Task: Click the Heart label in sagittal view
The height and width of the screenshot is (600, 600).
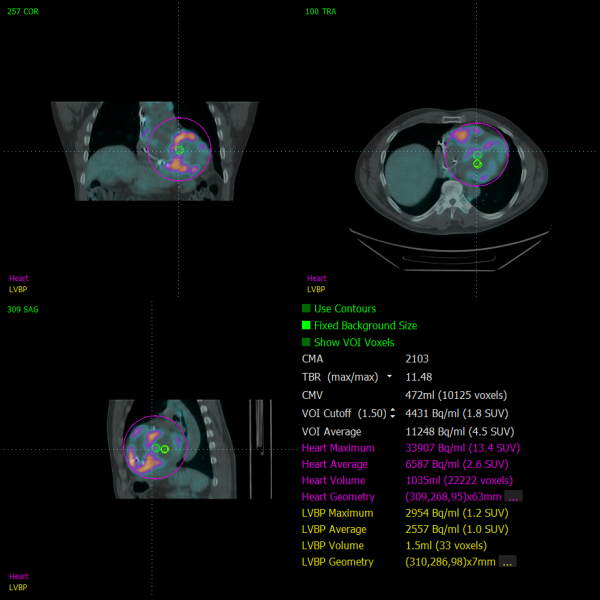Action: [19, 576]
